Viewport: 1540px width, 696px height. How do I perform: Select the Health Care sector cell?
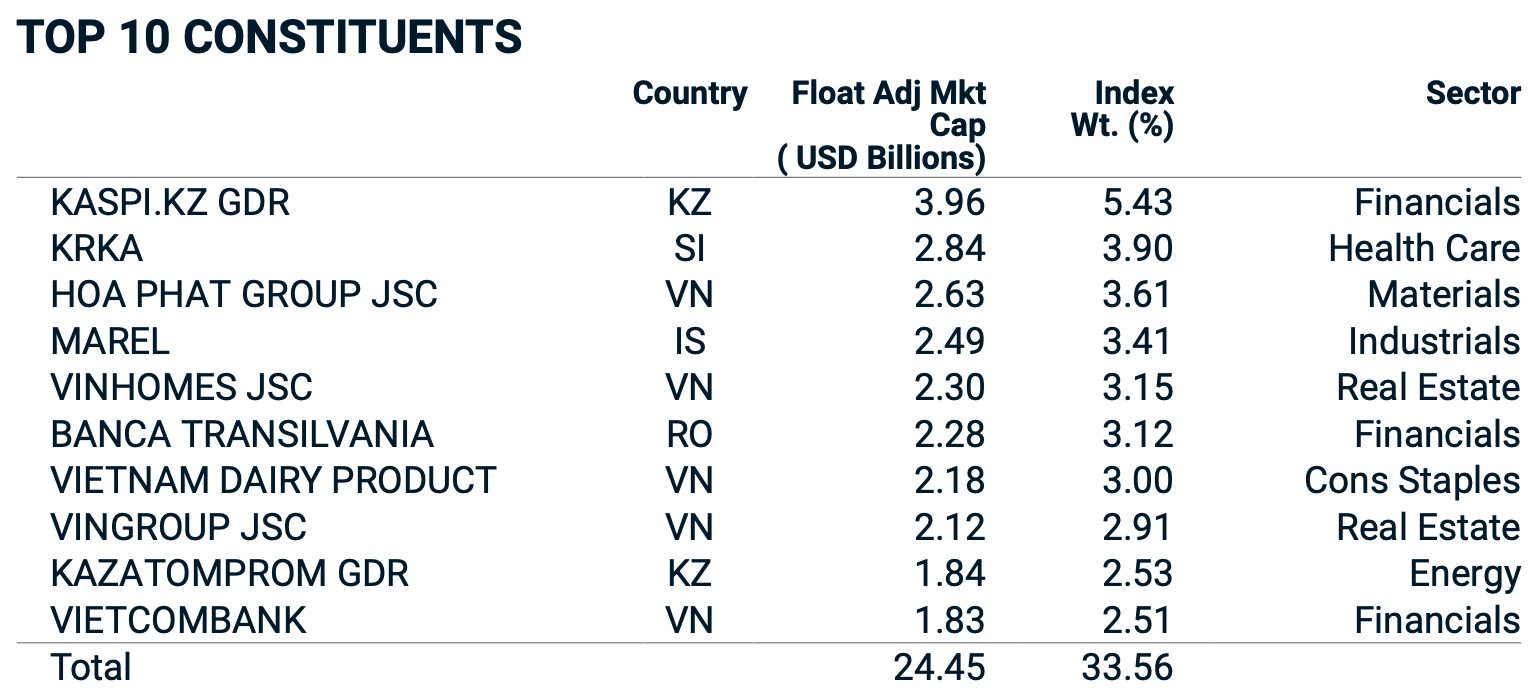pyautogui.click(x=1424, y=249)
